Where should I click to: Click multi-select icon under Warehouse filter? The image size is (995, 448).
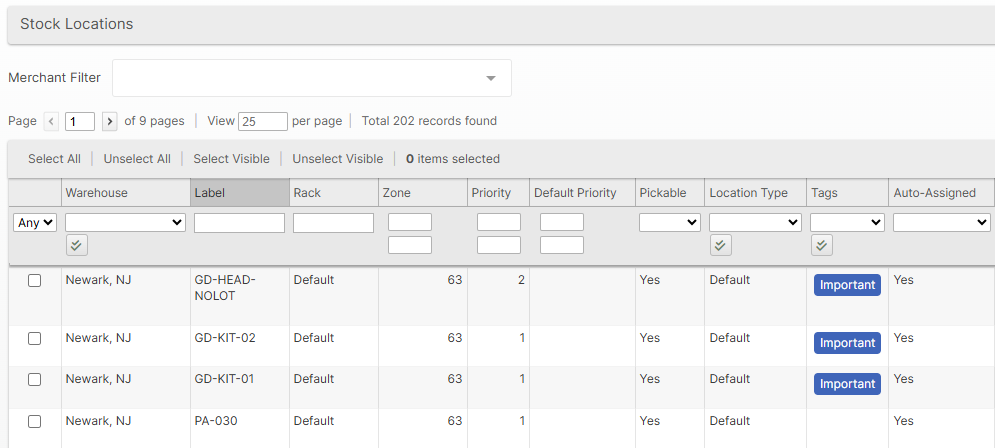76,245
